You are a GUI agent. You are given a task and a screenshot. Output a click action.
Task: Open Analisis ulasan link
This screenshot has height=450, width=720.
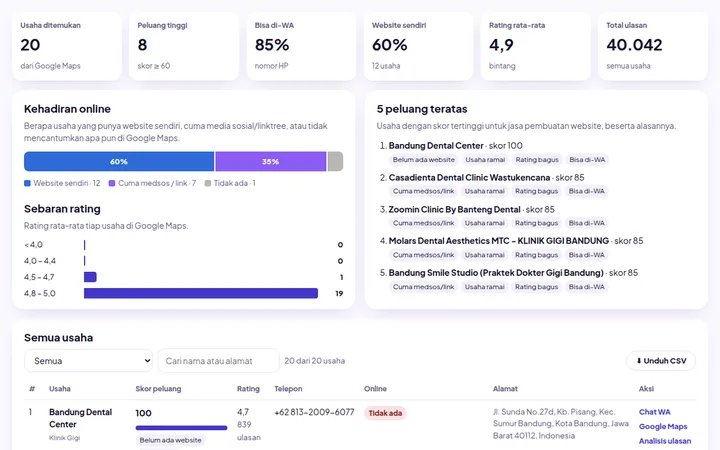pyautogui.click(x=665, y=441)
